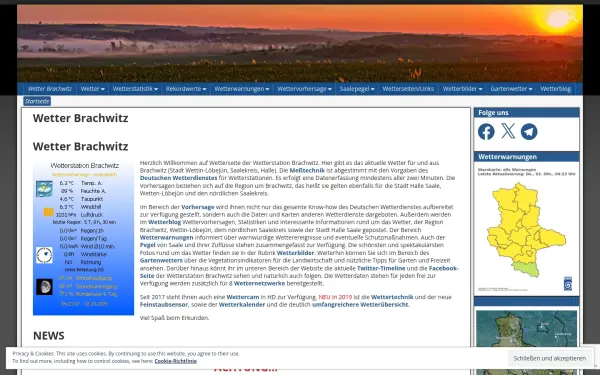The height and width of the screenshot is (375, 600).
Task: Click the Taupunkt value row in the widget
Action: pos(81,199)
